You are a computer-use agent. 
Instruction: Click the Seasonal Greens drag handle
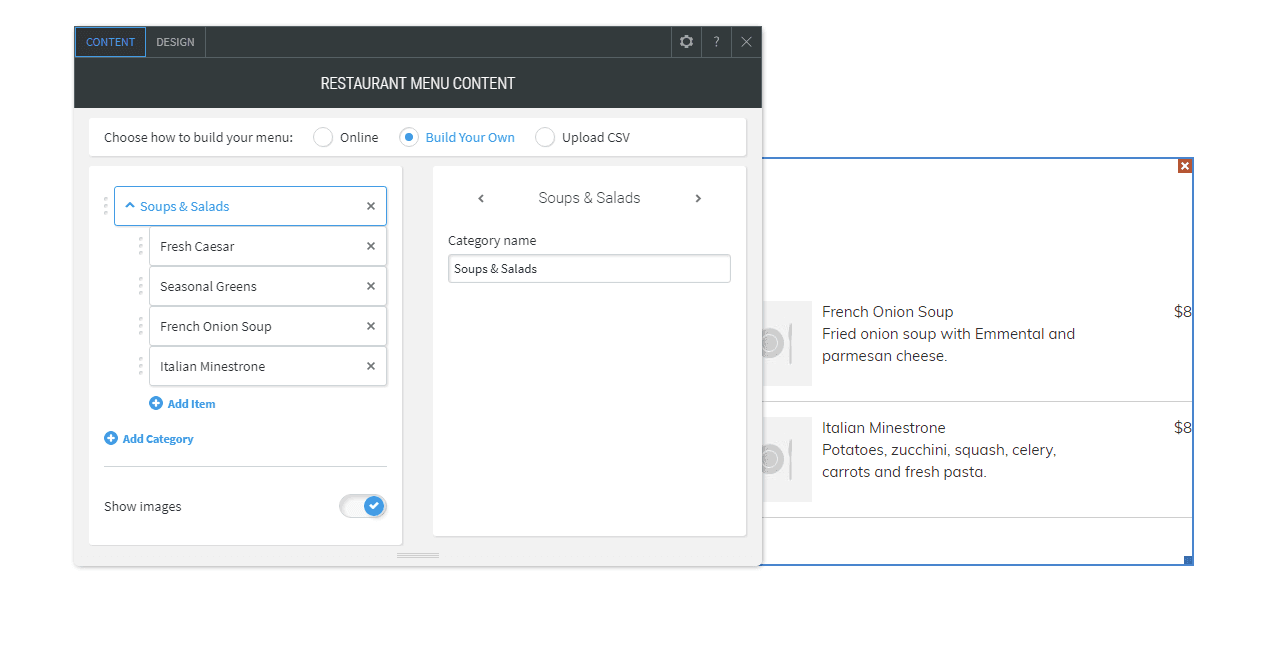tap(140, 286)
